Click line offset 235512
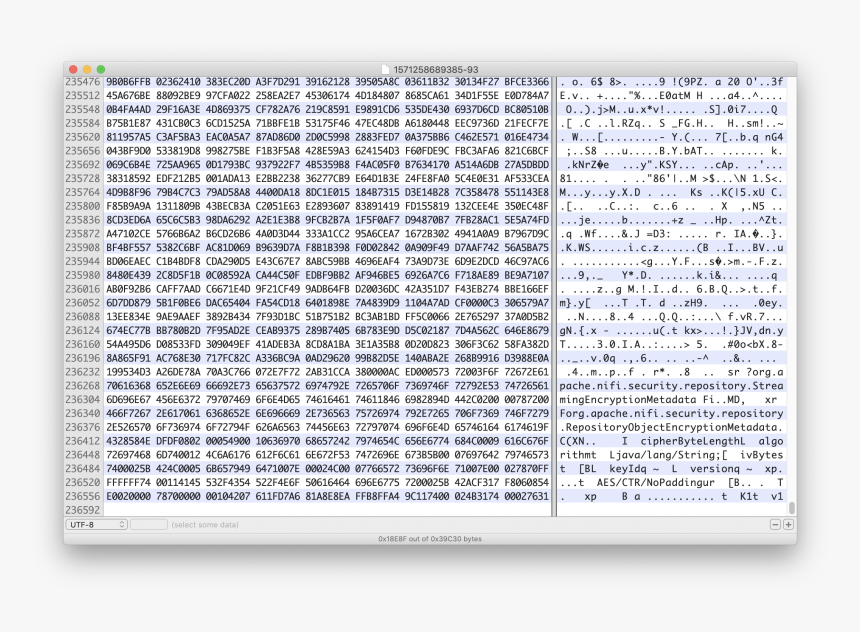 83,95
